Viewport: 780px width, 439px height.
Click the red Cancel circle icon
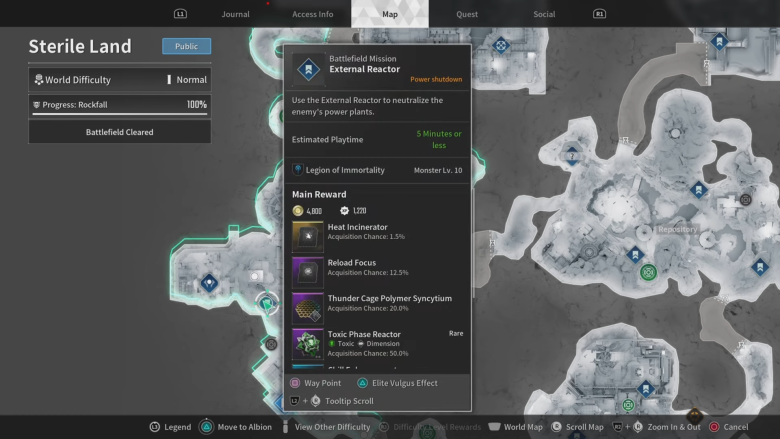(x=714, y=427)
